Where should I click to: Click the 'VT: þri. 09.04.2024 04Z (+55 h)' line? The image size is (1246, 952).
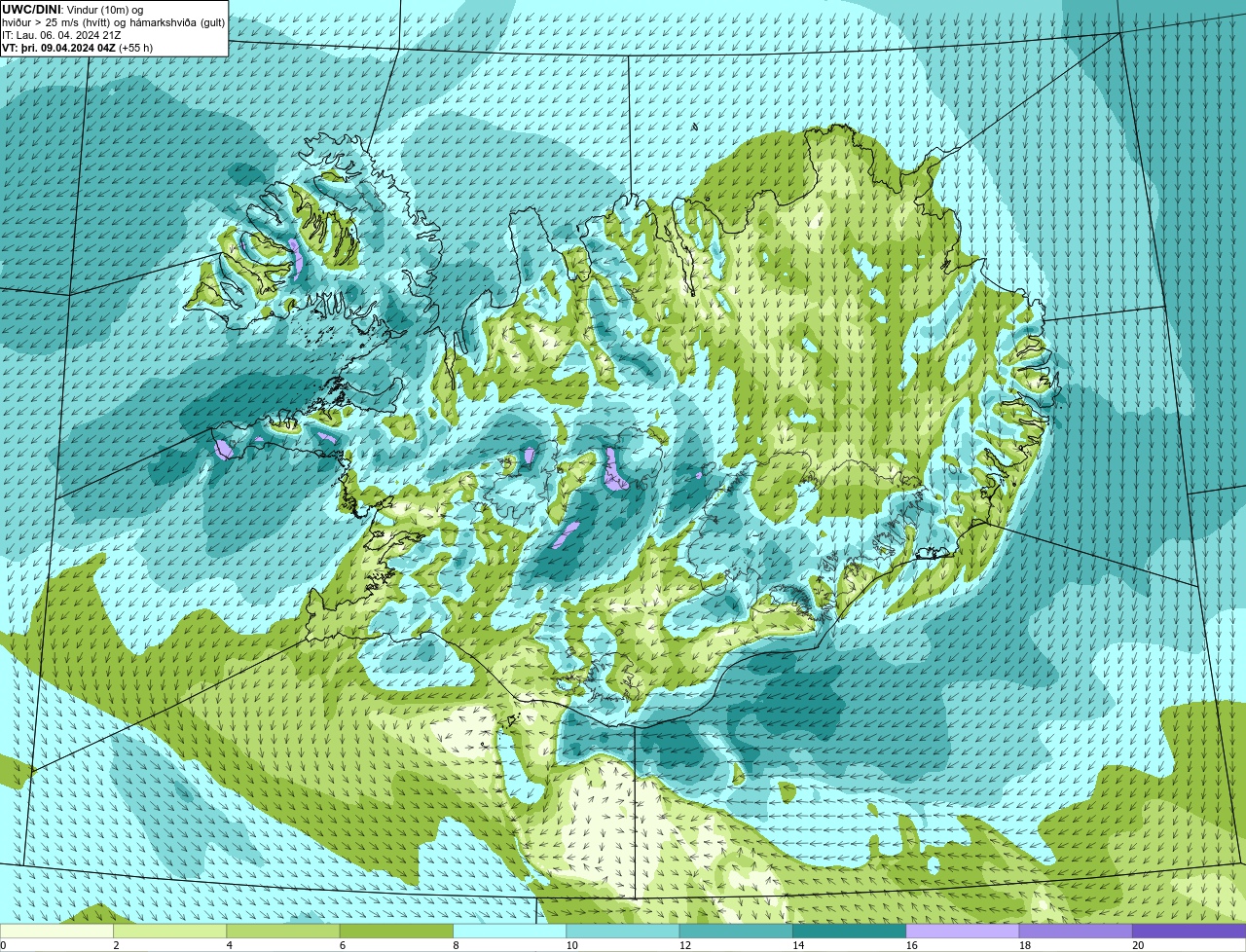(77, 48)
